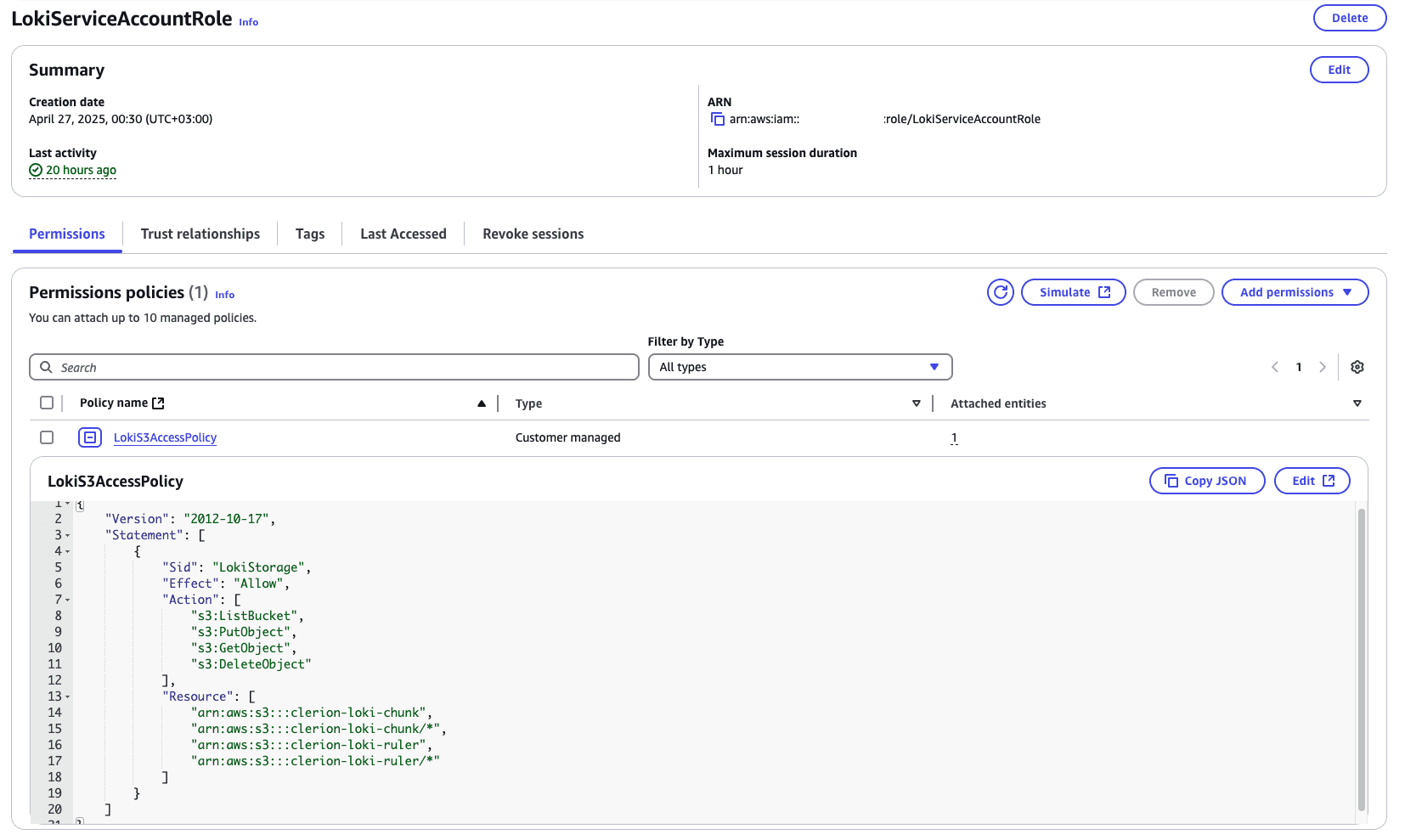
Task: Click Copy JSON for the policy
Action: click(1207, 481)
